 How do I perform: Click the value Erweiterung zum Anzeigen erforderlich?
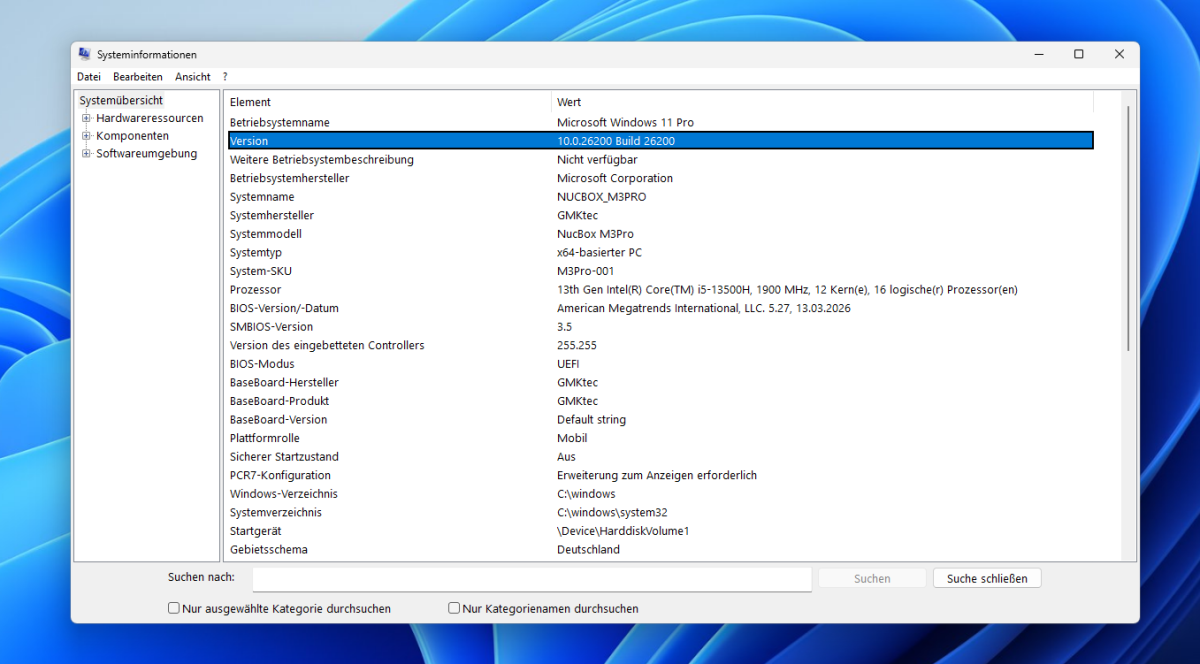click(657, 475)
